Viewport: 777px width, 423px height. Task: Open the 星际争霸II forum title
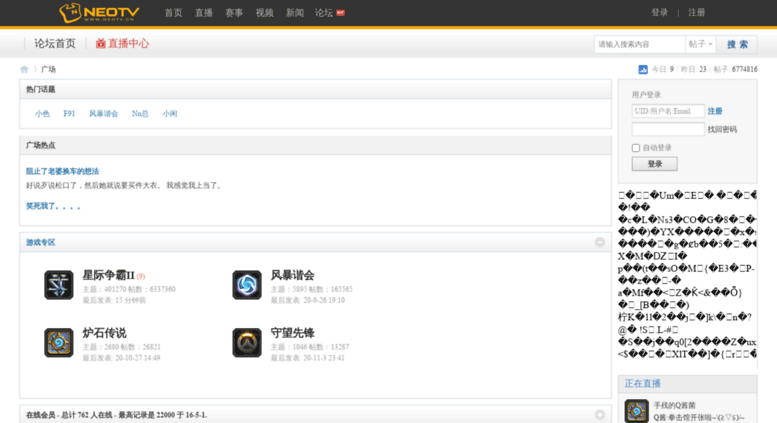point(109,275)
